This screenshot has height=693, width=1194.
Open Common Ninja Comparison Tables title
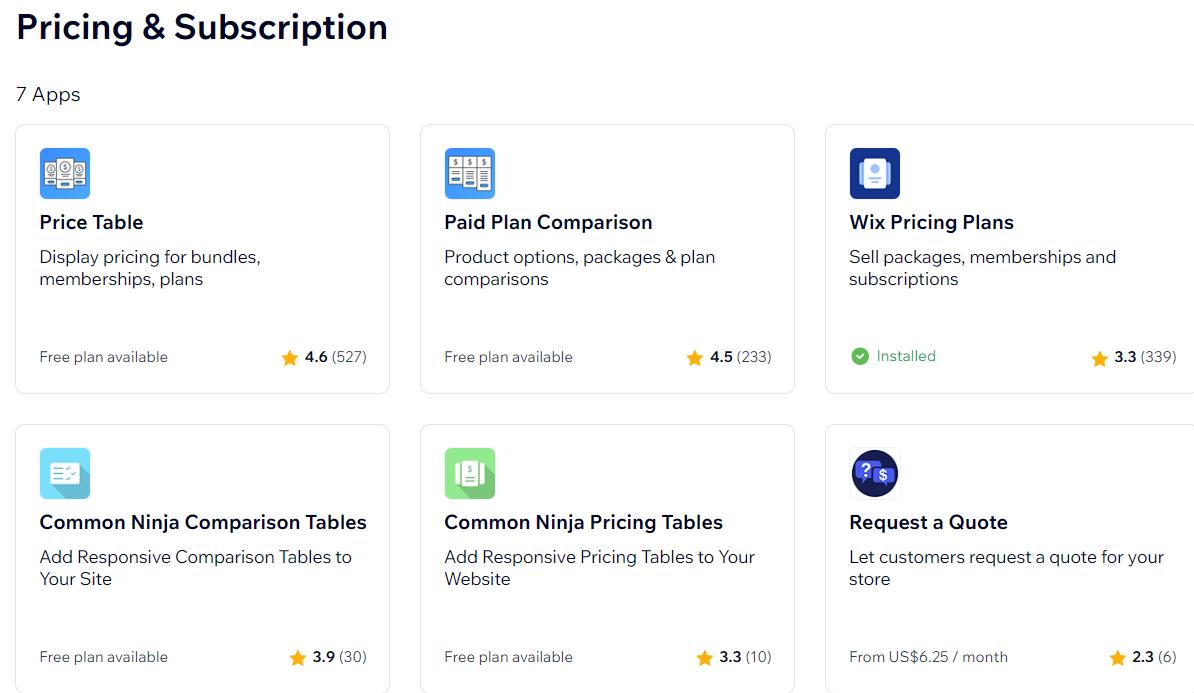[203, 522]
